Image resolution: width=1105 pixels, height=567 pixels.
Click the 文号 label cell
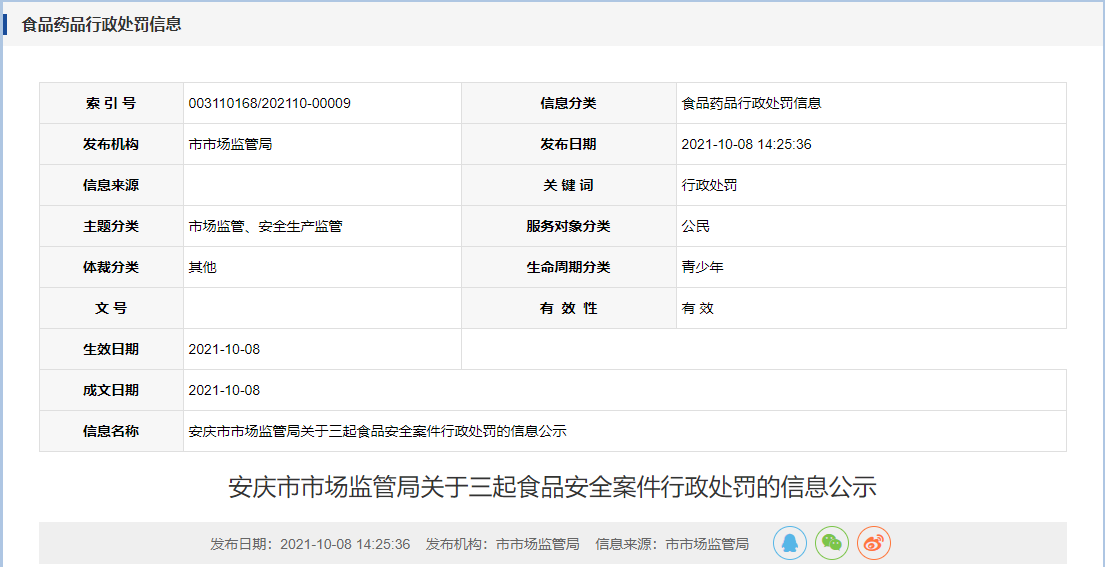111,308
